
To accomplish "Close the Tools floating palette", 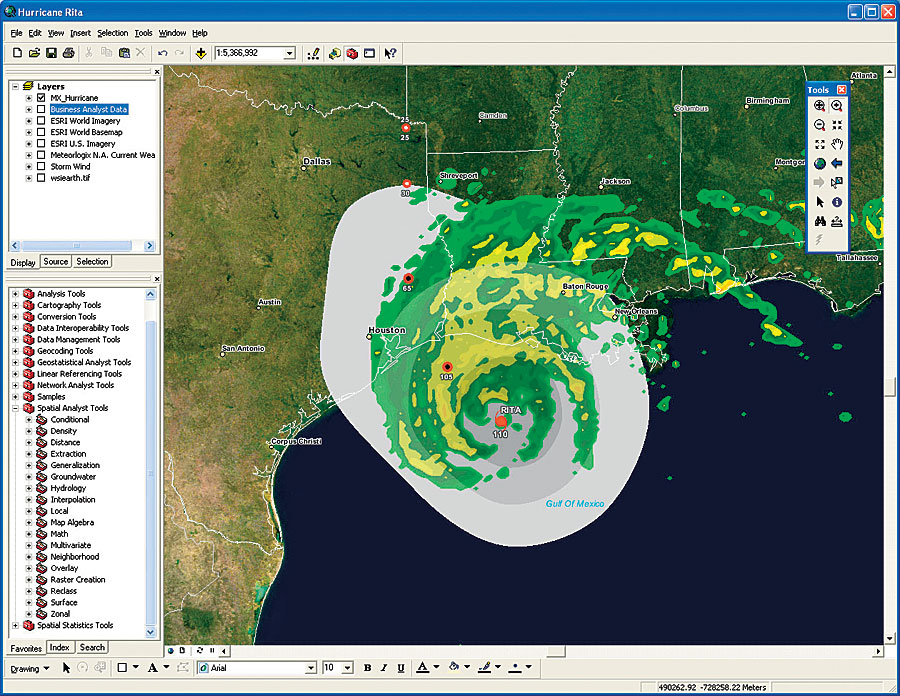I will pyautogui.click(x=841, y=90).
